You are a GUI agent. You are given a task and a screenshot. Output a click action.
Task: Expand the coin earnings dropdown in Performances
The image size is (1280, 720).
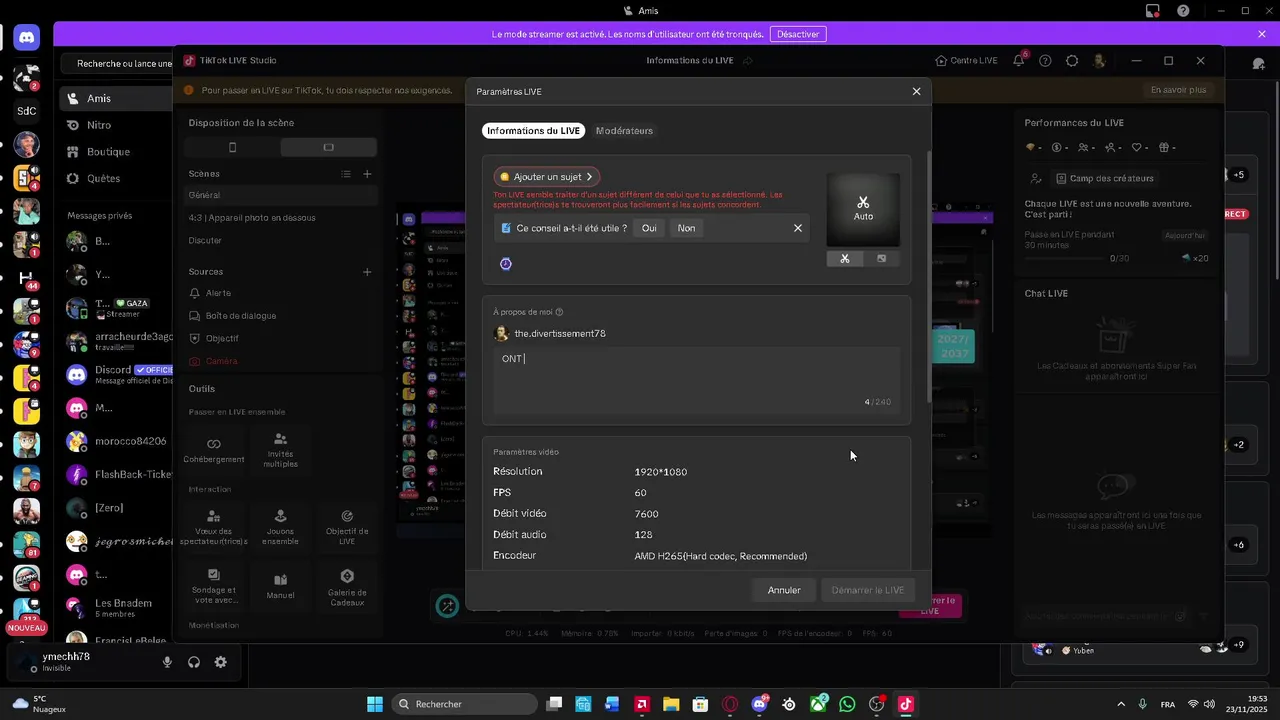click(1061, 148)
